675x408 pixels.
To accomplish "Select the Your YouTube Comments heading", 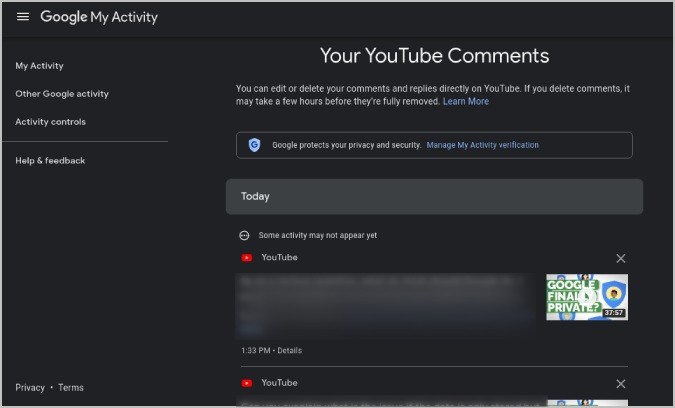I will pyautogui.click(x=434, y=56).
